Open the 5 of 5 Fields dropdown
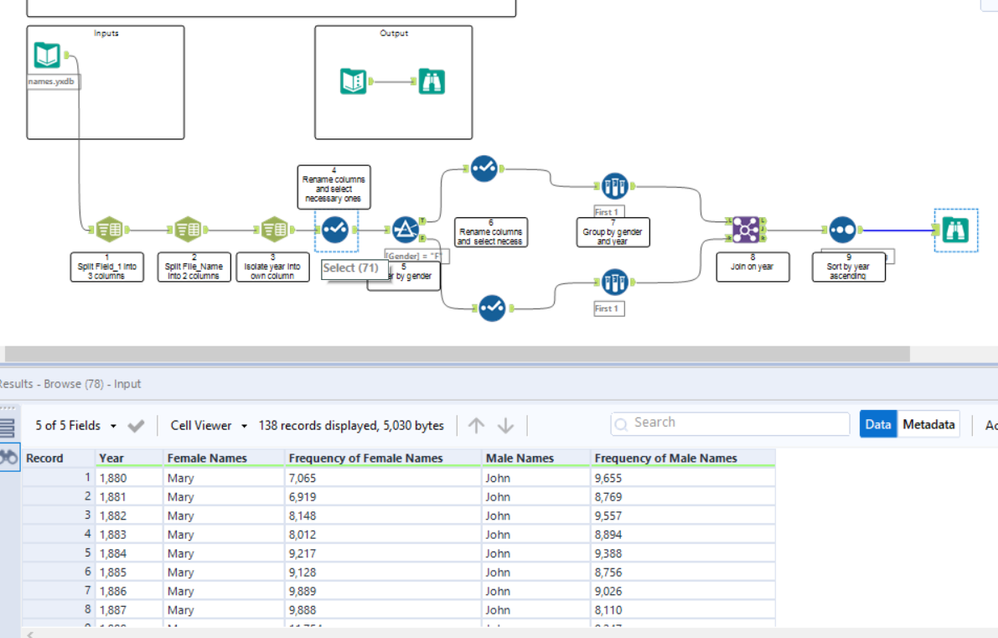998x638 pixels. 76,425
